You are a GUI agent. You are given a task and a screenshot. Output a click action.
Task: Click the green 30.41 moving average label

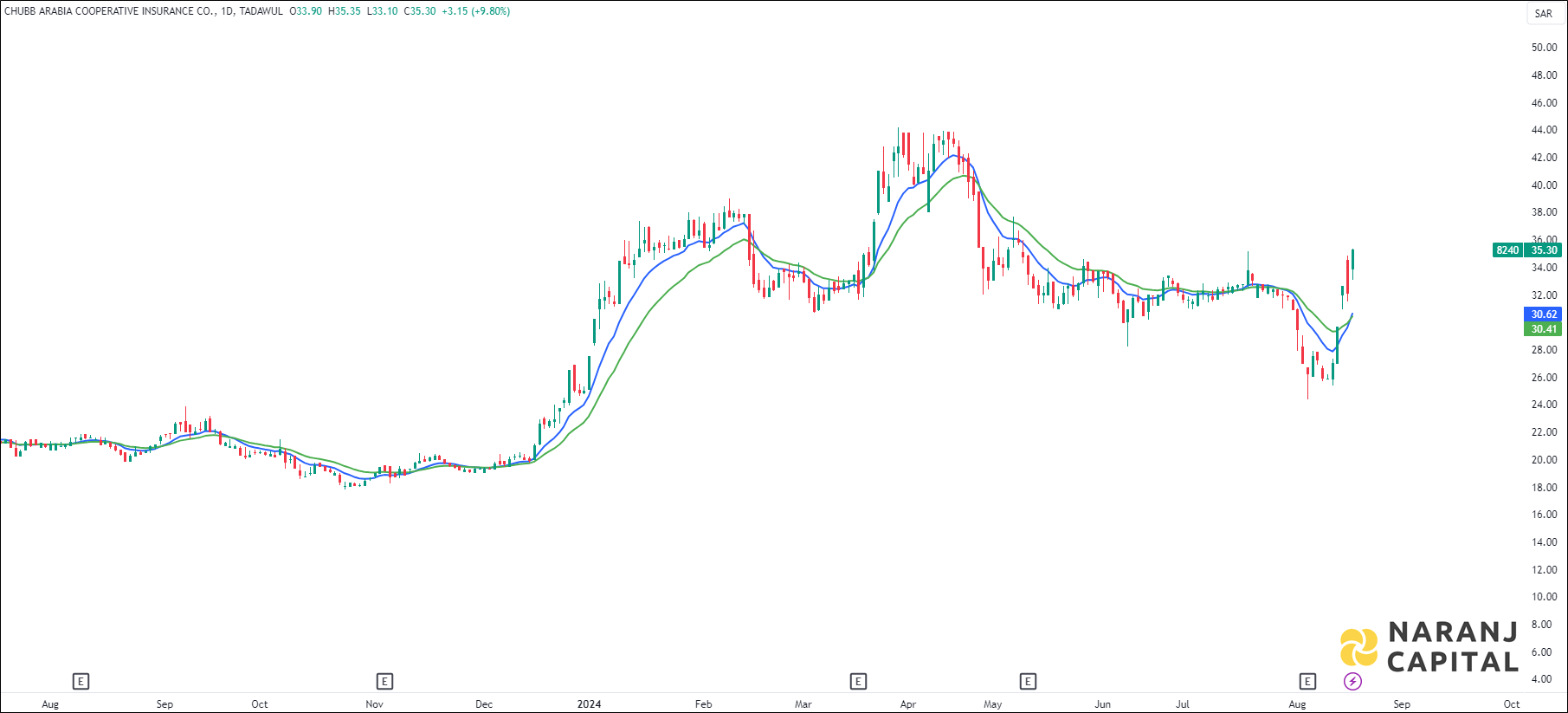tap(1544, 329)
